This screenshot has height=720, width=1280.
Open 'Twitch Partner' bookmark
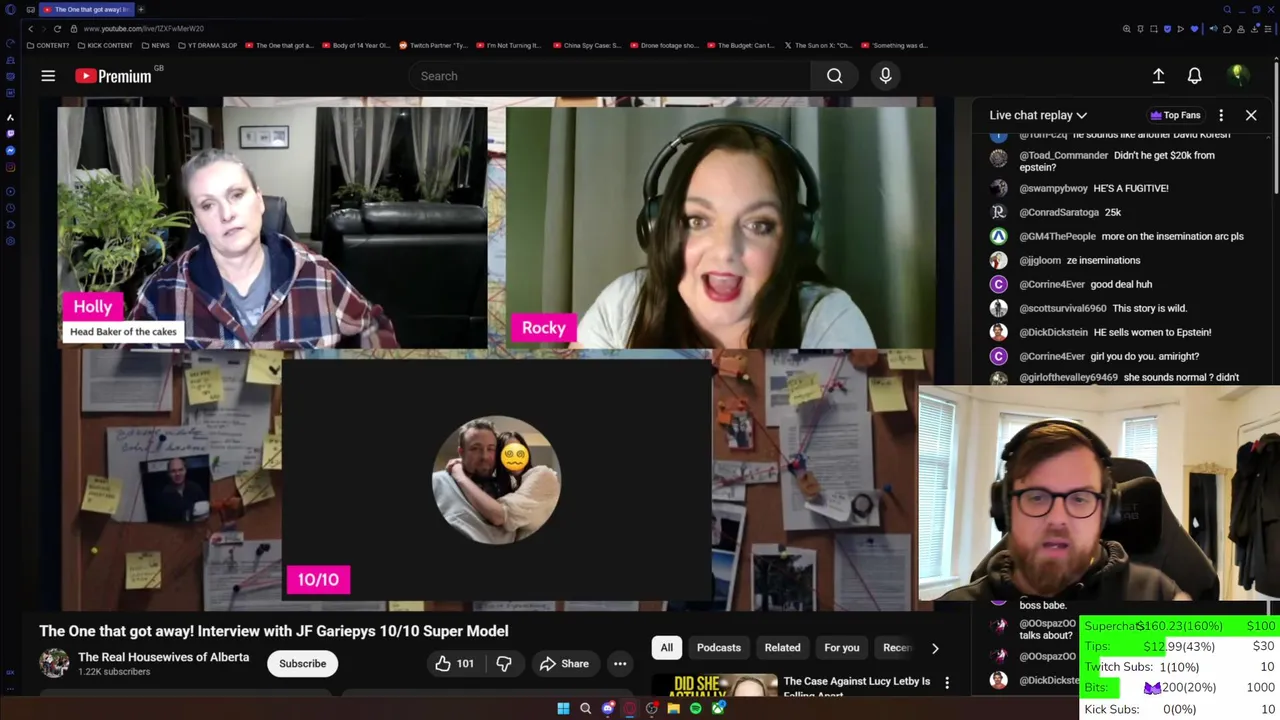click(x=433, y=45)
